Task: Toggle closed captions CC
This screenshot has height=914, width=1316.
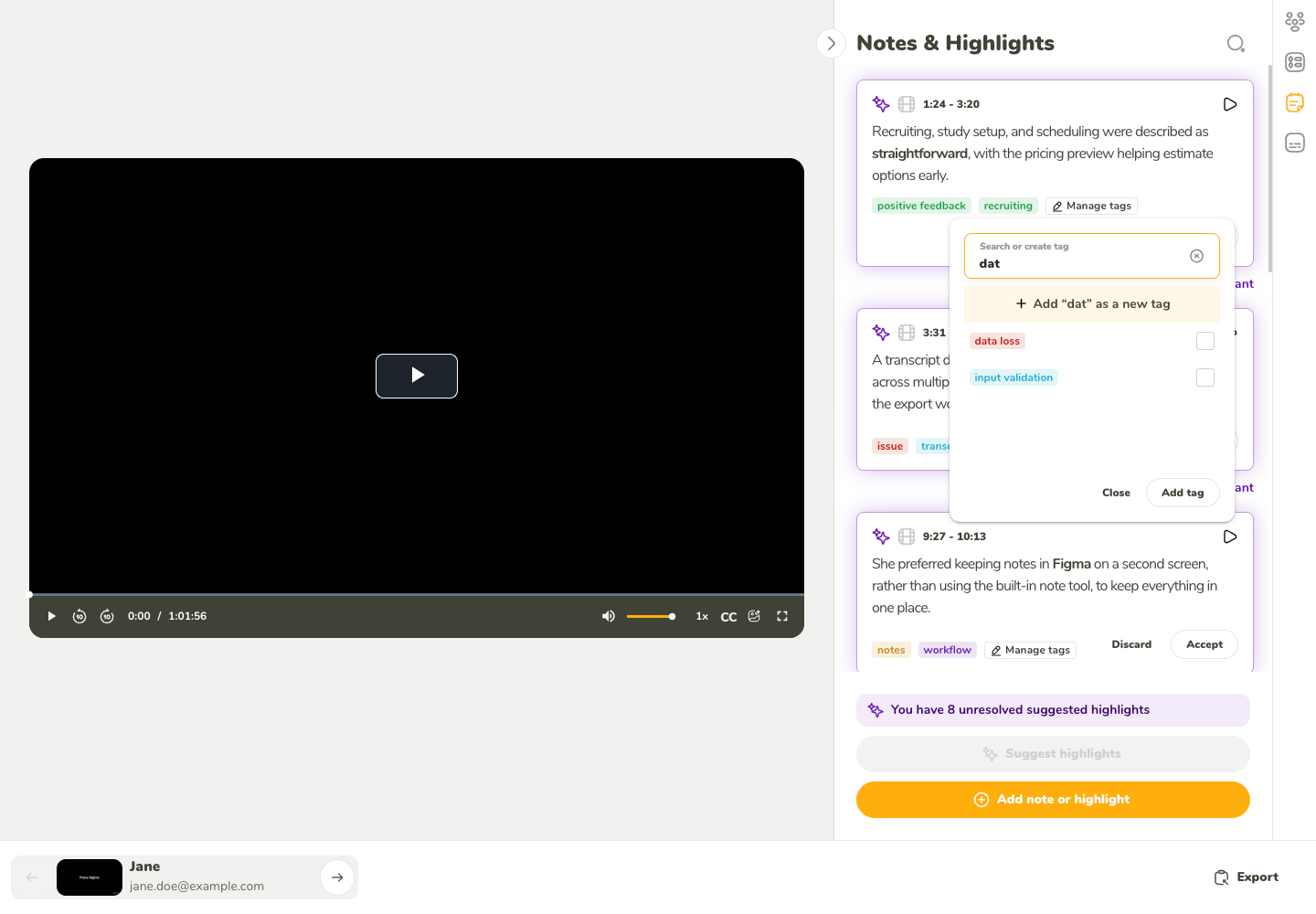Action: click(x=728, y=617)
